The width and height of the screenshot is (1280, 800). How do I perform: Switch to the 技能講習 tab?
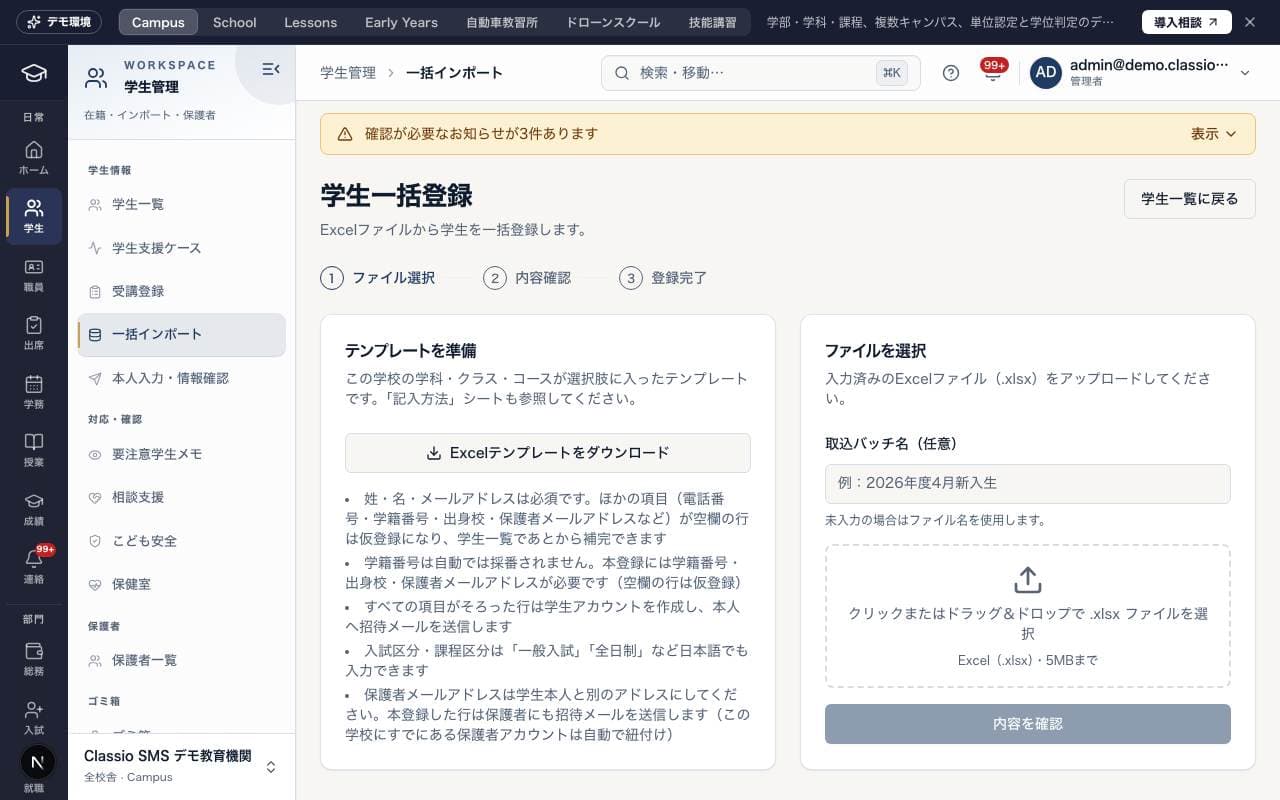click(712, 22)
